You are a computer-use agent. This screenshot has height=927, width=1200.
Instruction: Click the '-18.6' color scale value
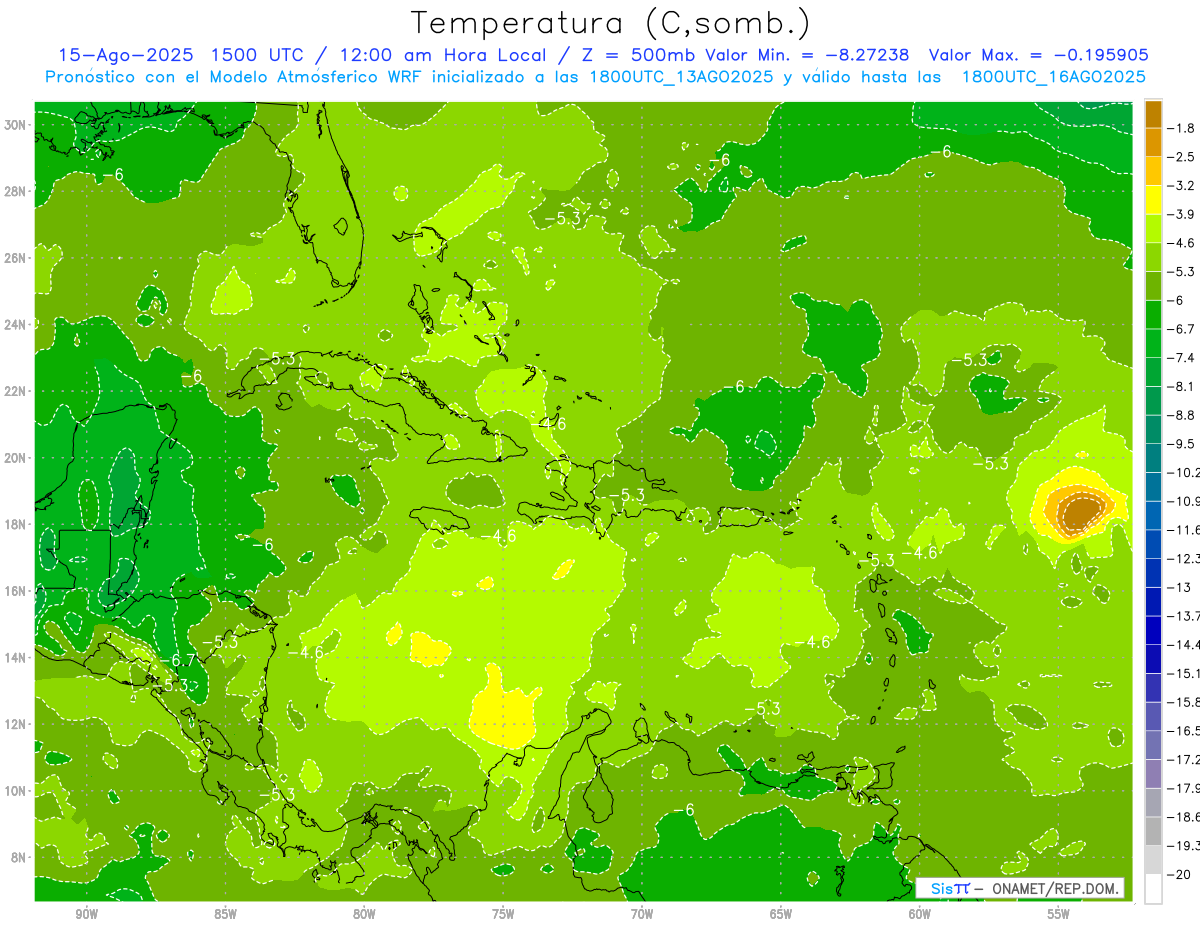pos(1184,817)
